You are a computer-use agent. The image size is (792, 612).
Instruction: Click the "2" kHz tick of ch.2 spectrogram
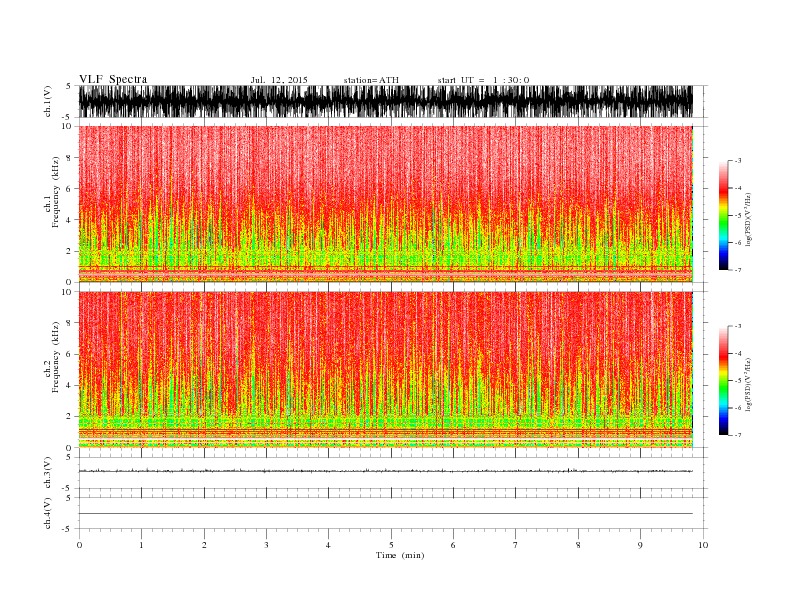[x=70, y=417]
